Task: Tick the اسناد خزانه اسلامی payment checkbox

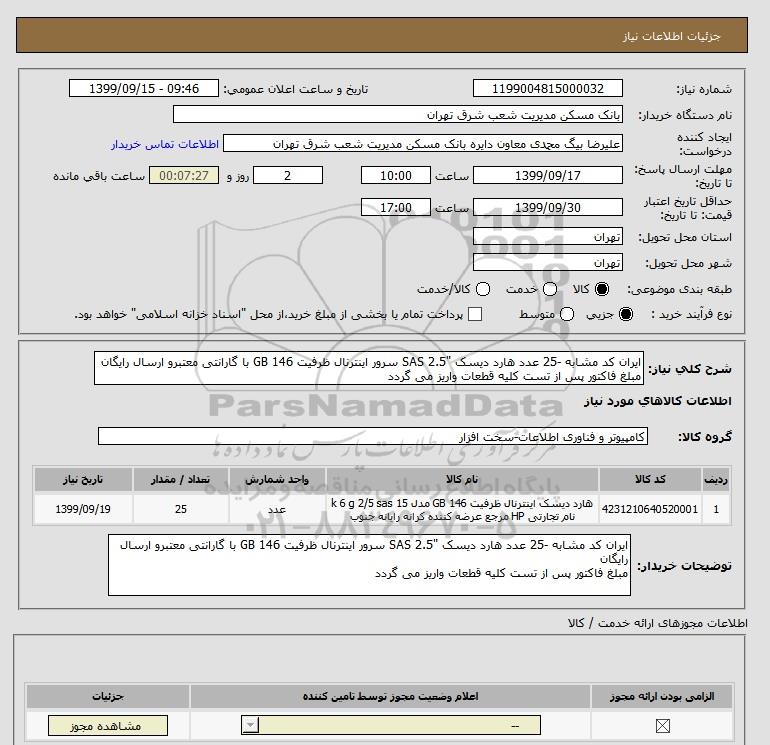Action: click(475, 315)
